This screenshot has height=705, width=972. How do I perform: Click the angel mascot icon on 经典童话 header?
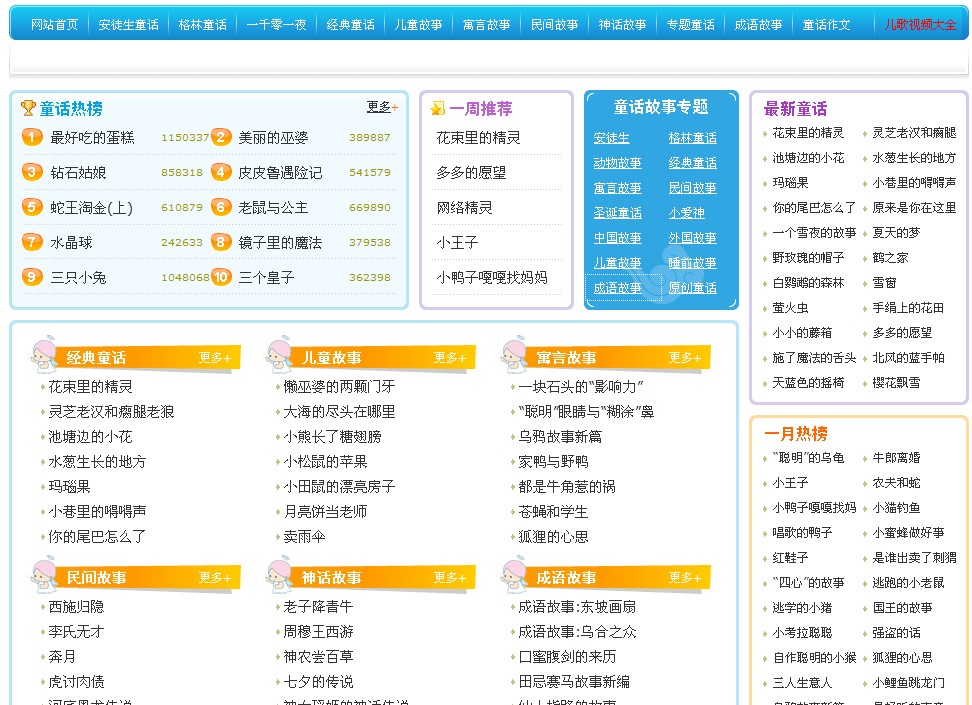tap(45, 355)
